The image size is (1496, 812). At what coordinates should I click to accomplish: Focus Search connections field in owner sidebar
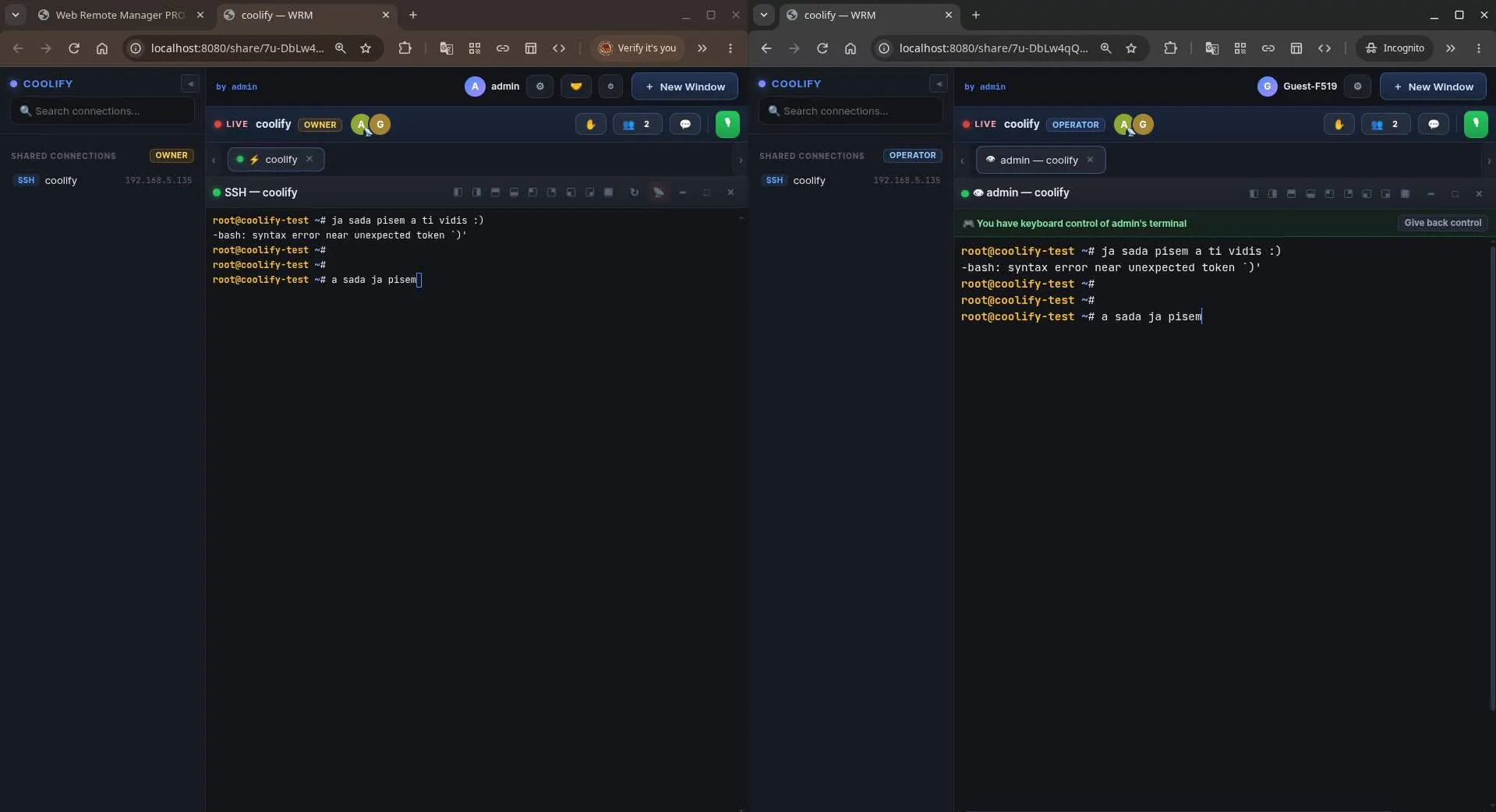tap(103, 111)
